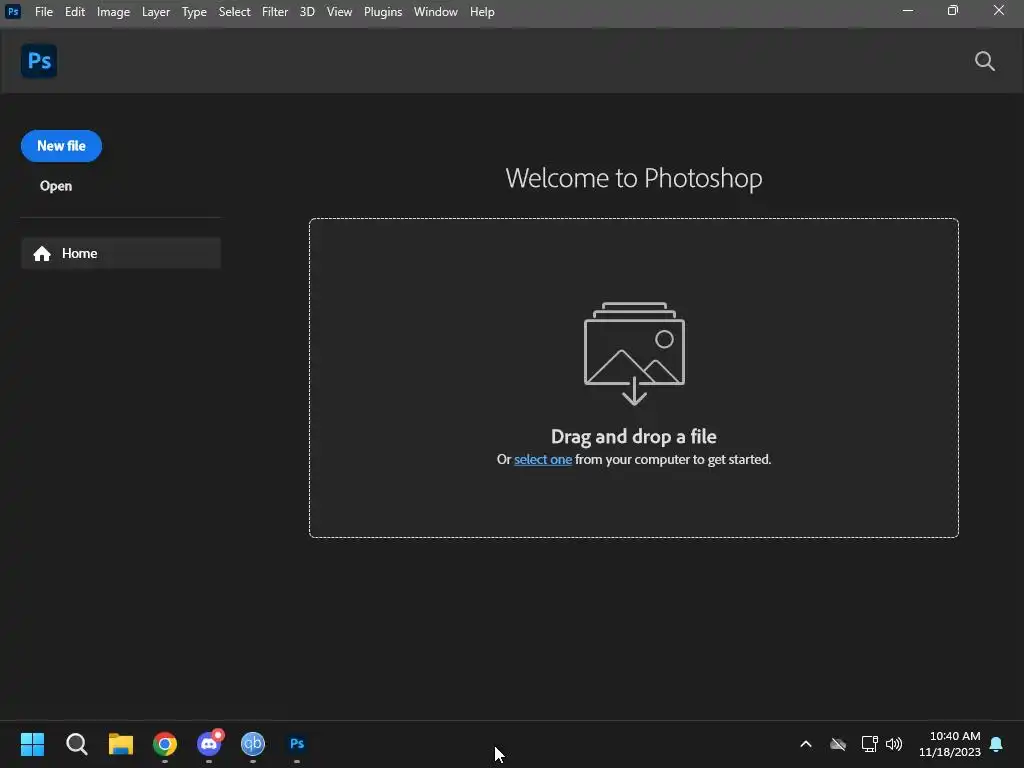Open the Type menu
Viewport: 1024px width, 768px height.
tap(194, 12)
